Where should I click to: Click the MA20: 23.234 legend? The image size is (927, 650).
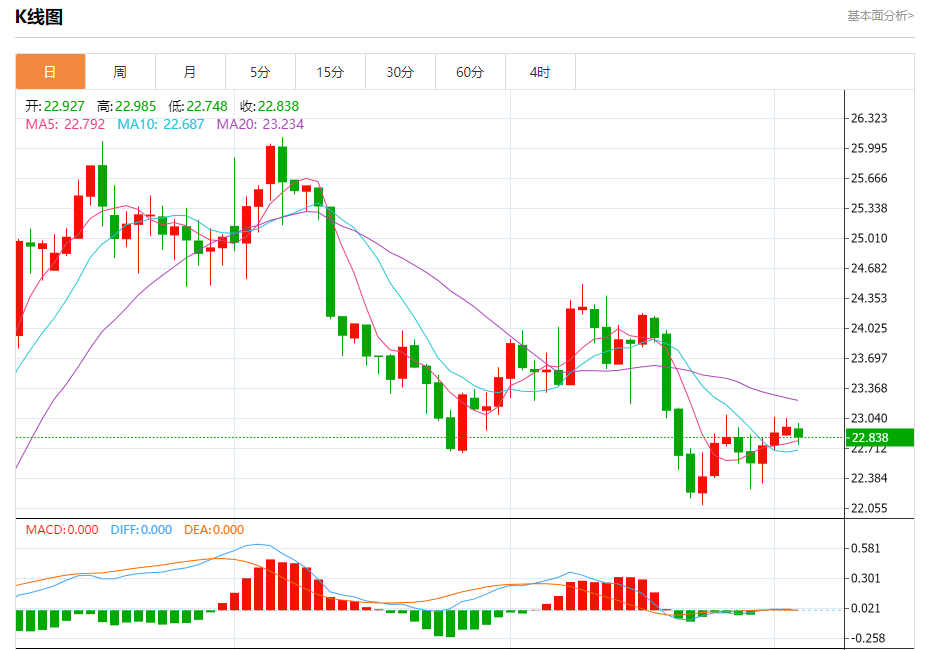tap(260, 124)
